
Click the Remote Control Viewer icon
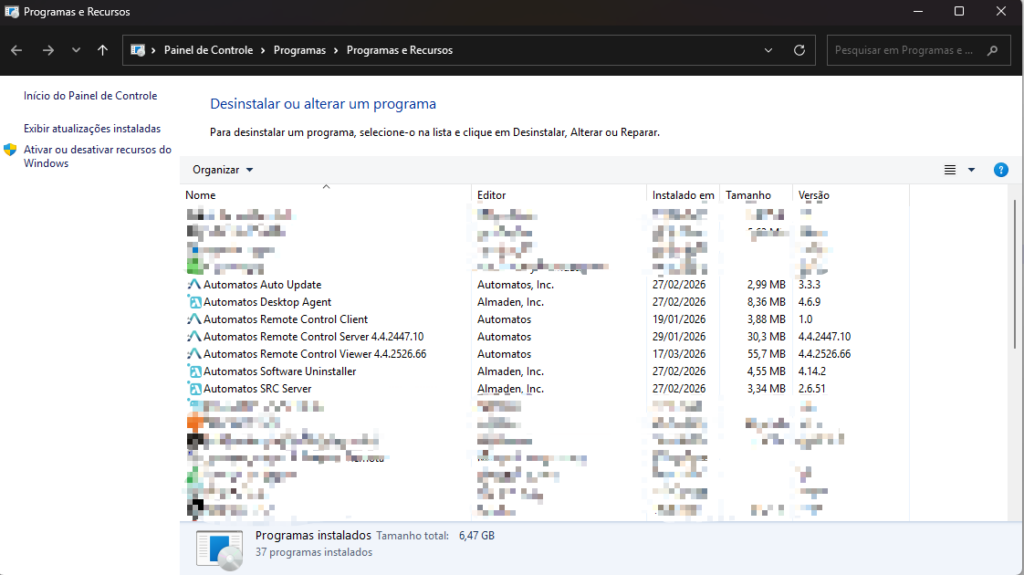tap(194, 354)
